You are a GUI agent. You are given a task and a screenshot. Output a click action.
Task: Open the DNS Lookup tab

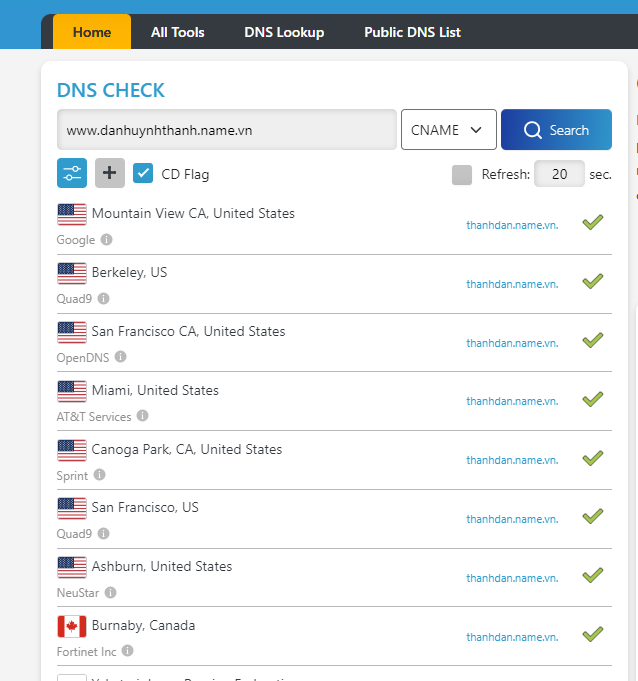pyautogui.click(x=284, y=32)
